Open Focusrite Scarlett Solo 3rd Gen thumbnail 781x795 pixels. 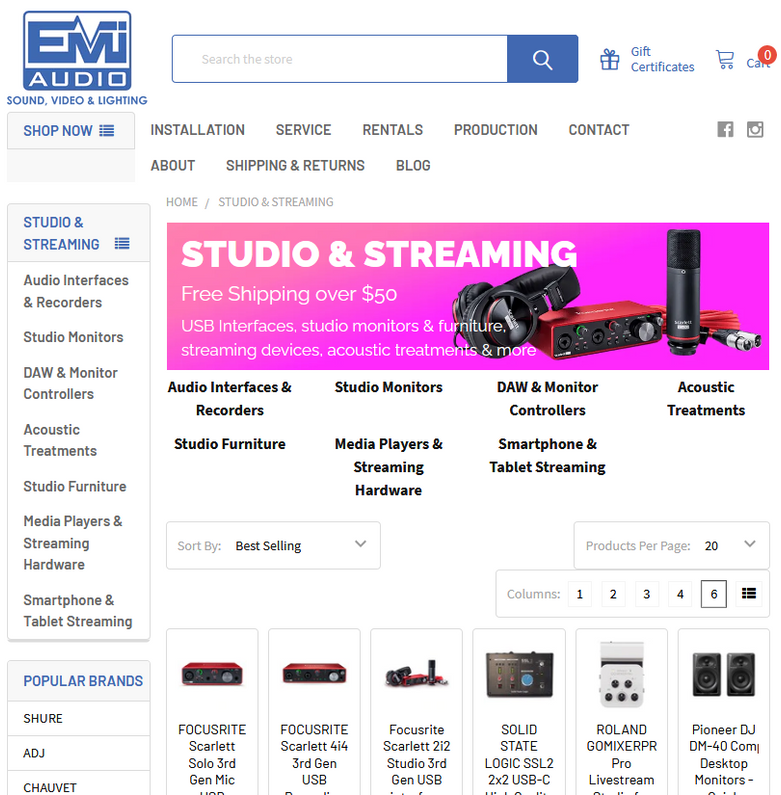coord(212,674)
